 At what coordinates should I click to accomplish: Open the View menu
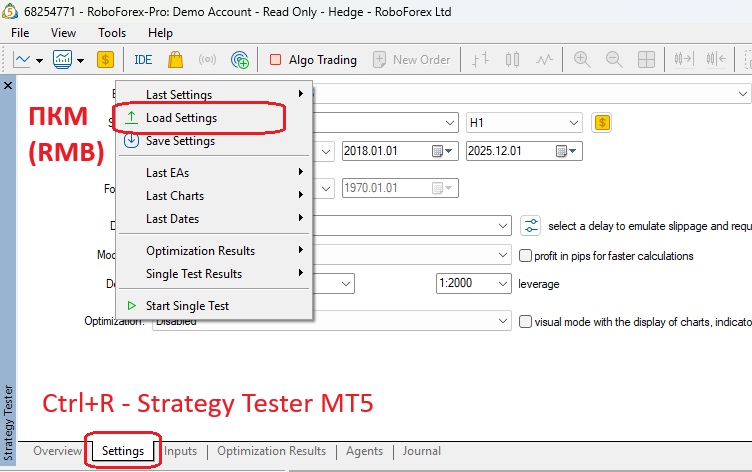pyautogui.click(x=63, y=33)
